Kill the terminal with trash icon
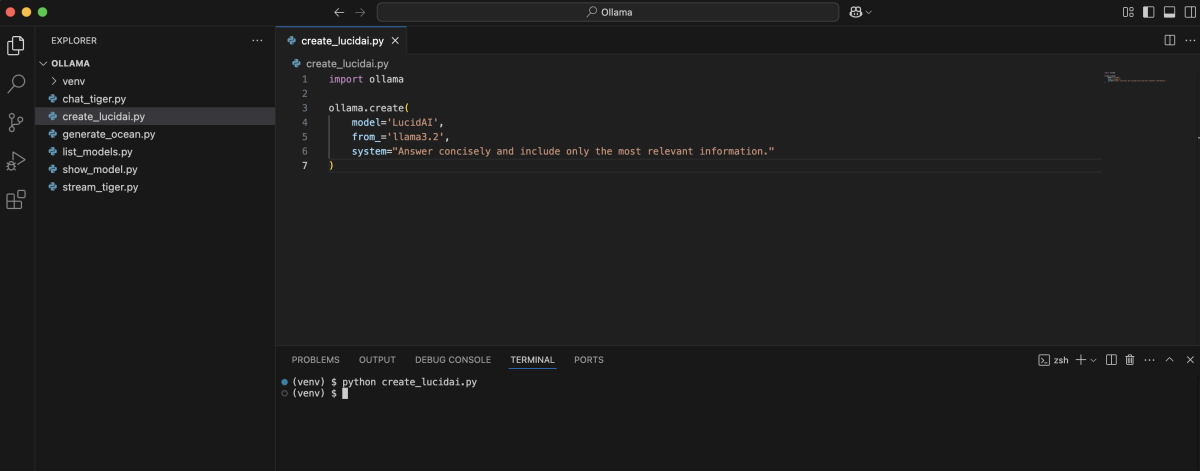 coord(1130,360)
